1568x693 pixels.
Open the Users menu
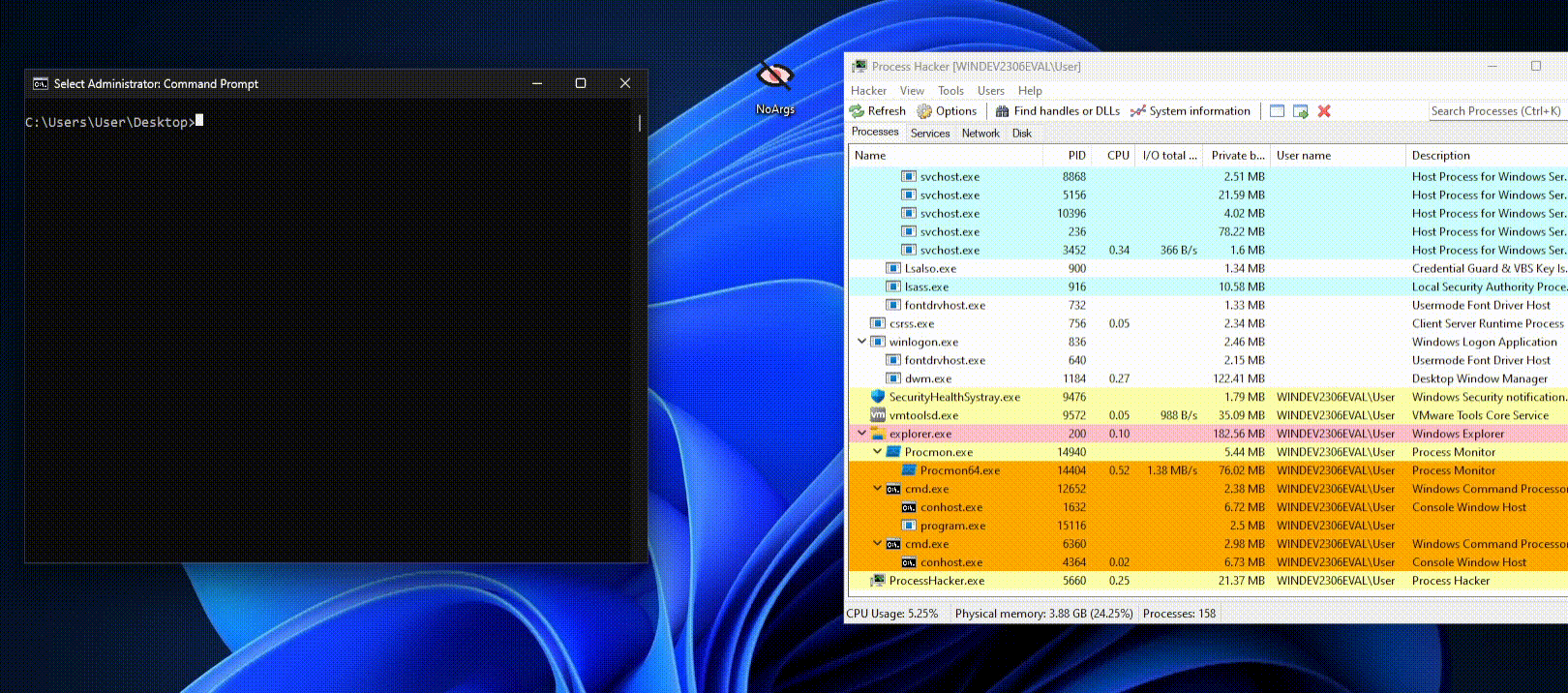990,91
